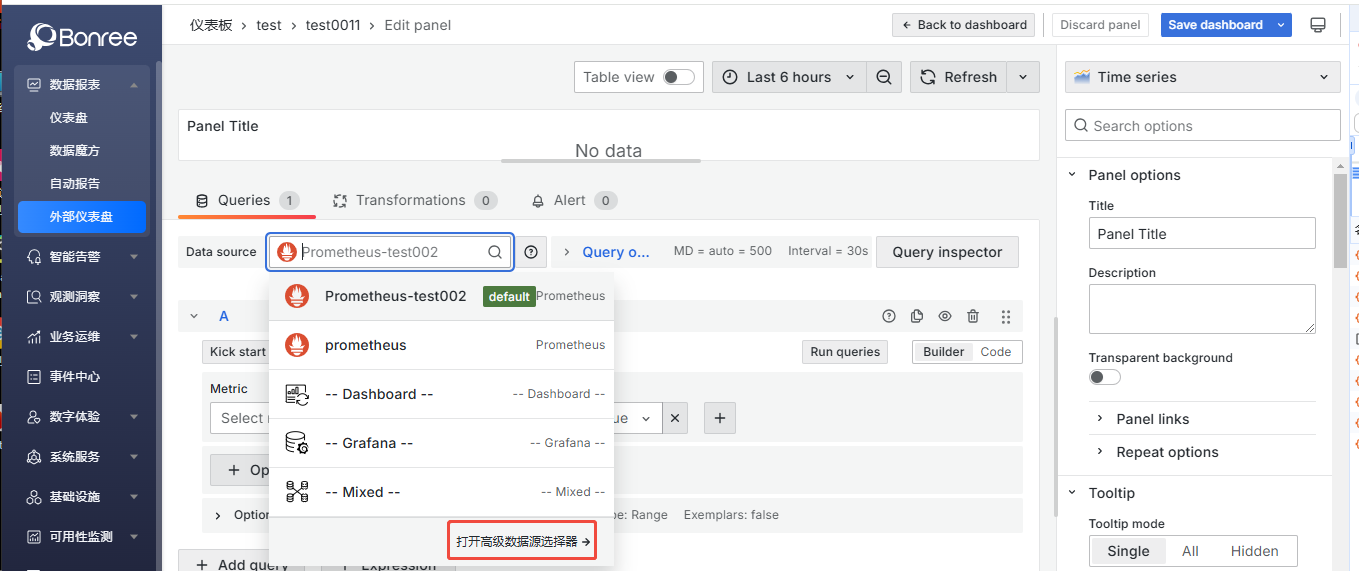Image resolution: width=1359 pixels, height=571 pixels.
Task: Open the Time series visualization dropdown
Action: click(x=1203, y=77)
